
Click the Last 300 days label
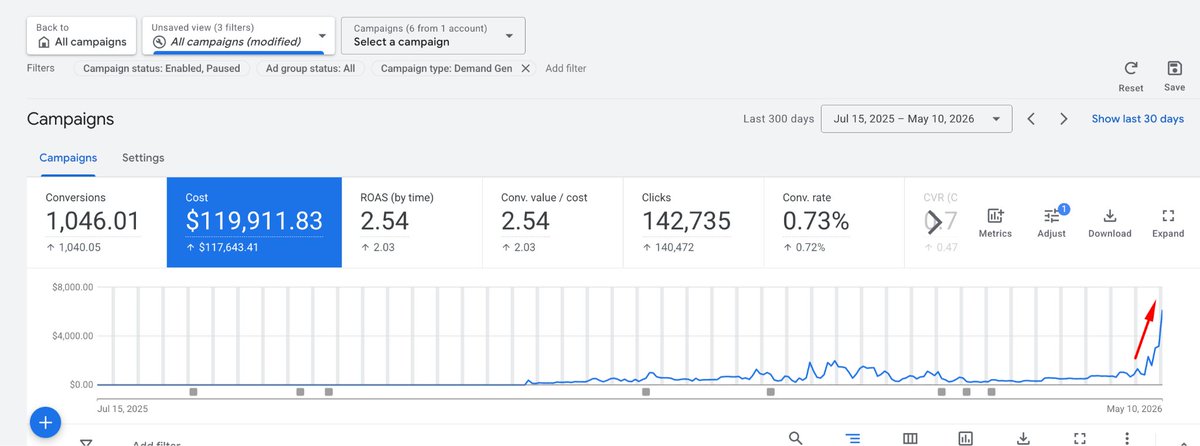pyautogui.click(x=779, y=119)
